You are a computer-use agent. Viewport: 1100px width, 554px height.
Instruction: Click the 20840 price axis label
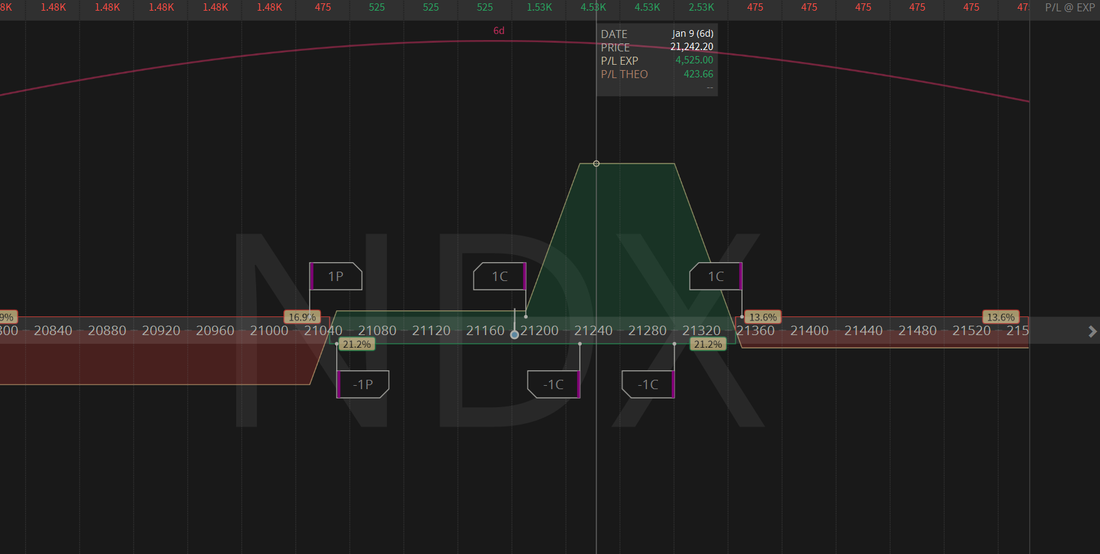[x=53, y=330]
